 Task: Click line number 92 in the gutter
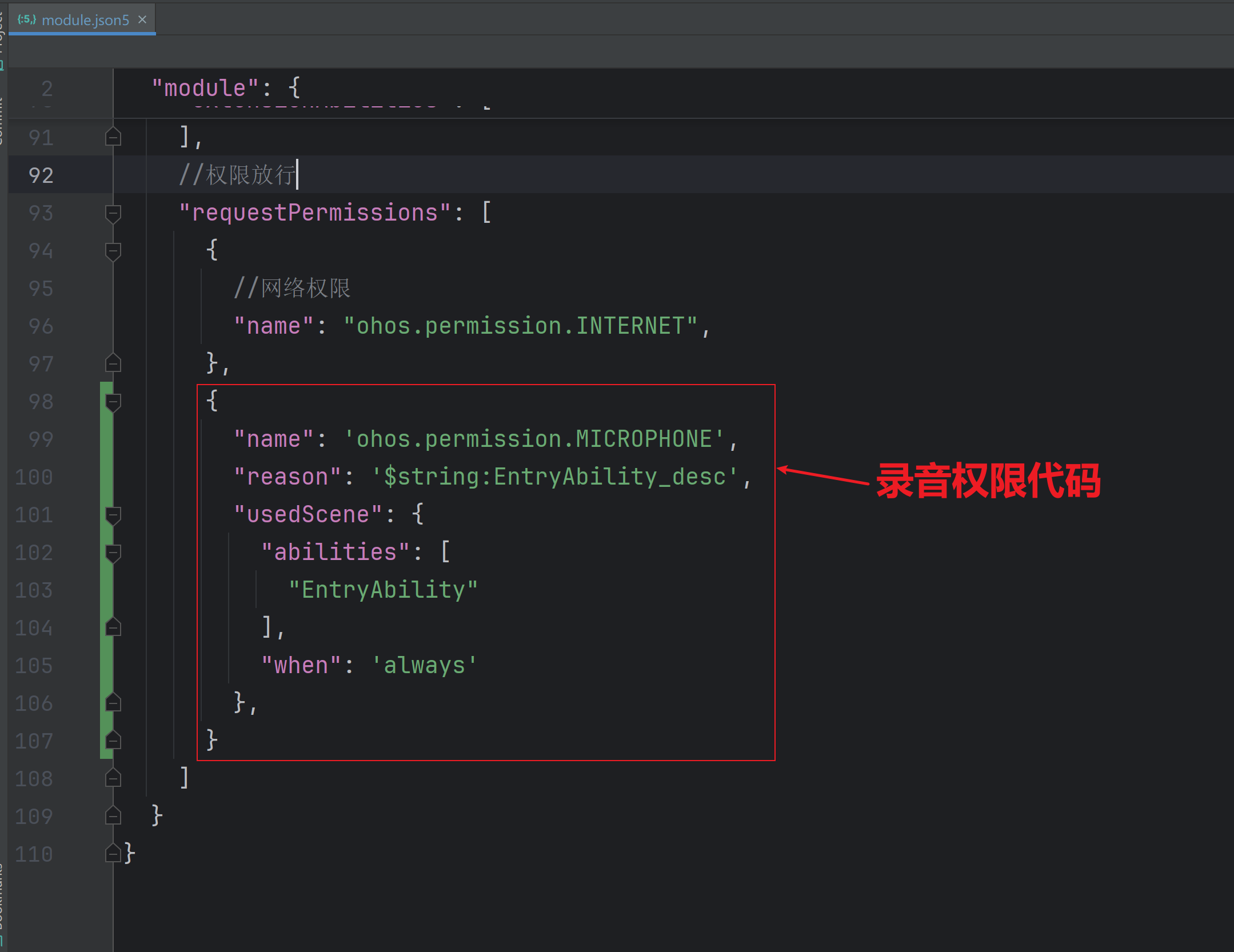point(41,175)
